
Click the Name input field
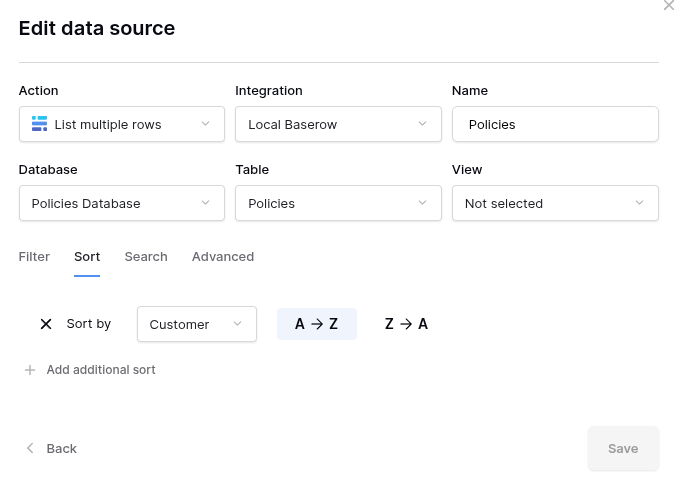[x=555, y=124]
